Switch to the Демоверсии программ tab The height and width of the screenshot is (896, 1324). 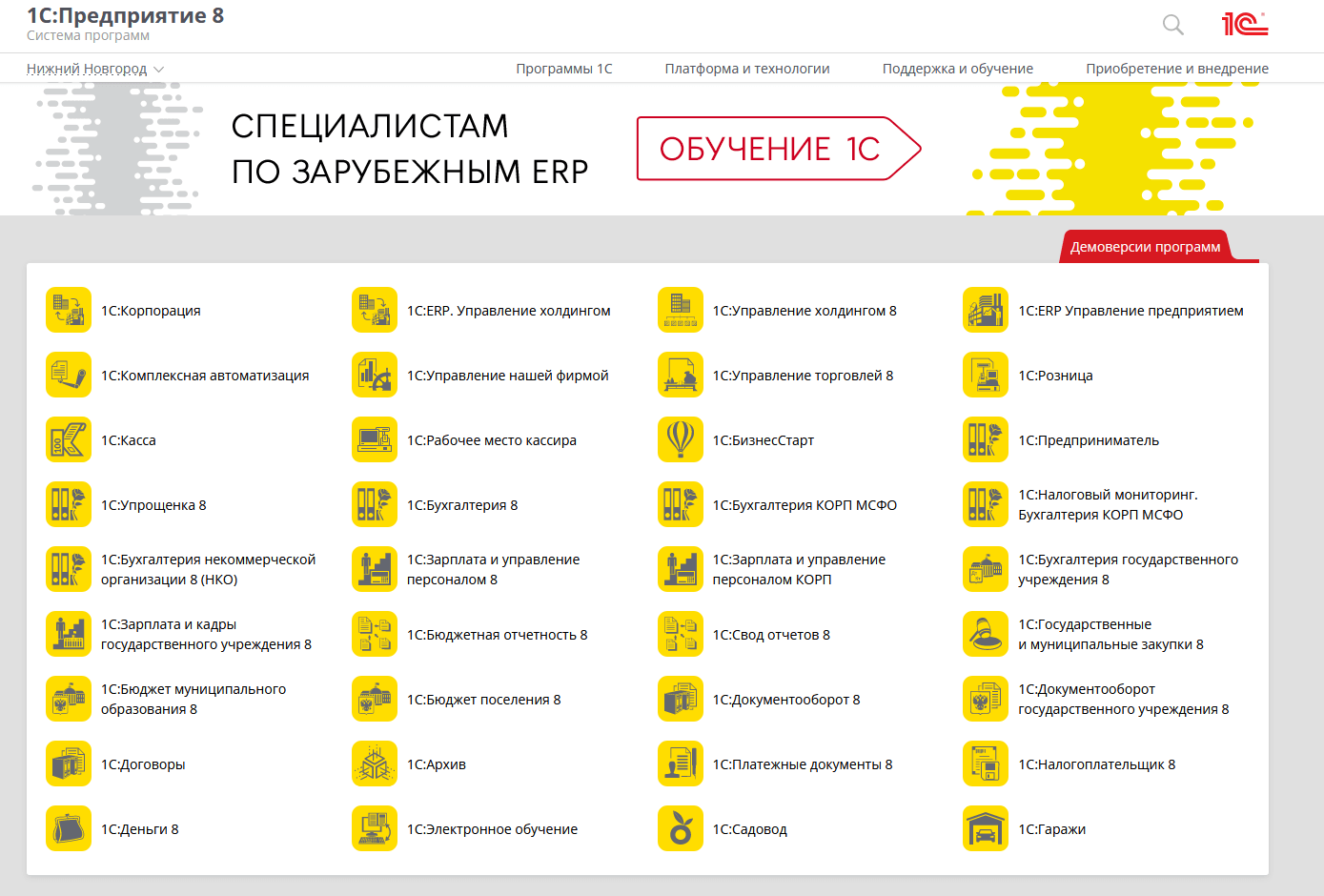(1146, 247)
